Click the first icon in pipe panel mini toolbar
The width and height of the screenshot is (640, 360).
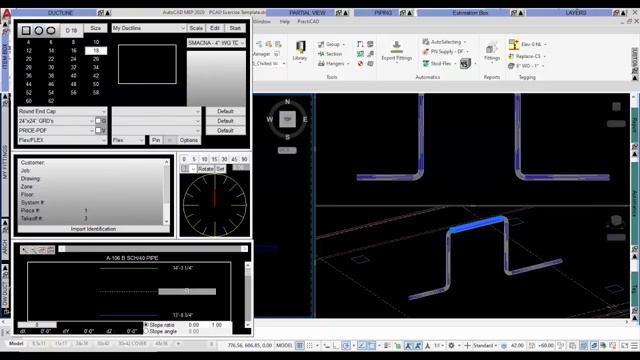(x=25, y=250)
